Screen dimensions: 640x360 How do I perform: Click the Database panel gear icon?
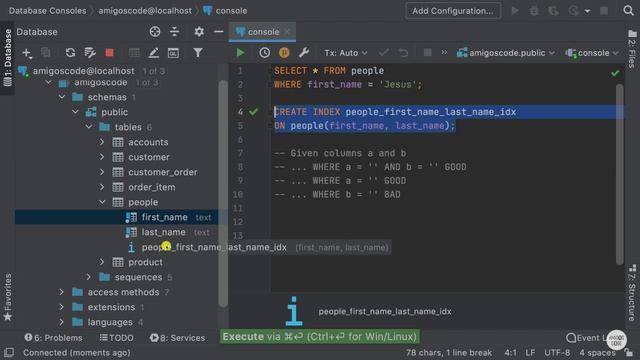199,31
